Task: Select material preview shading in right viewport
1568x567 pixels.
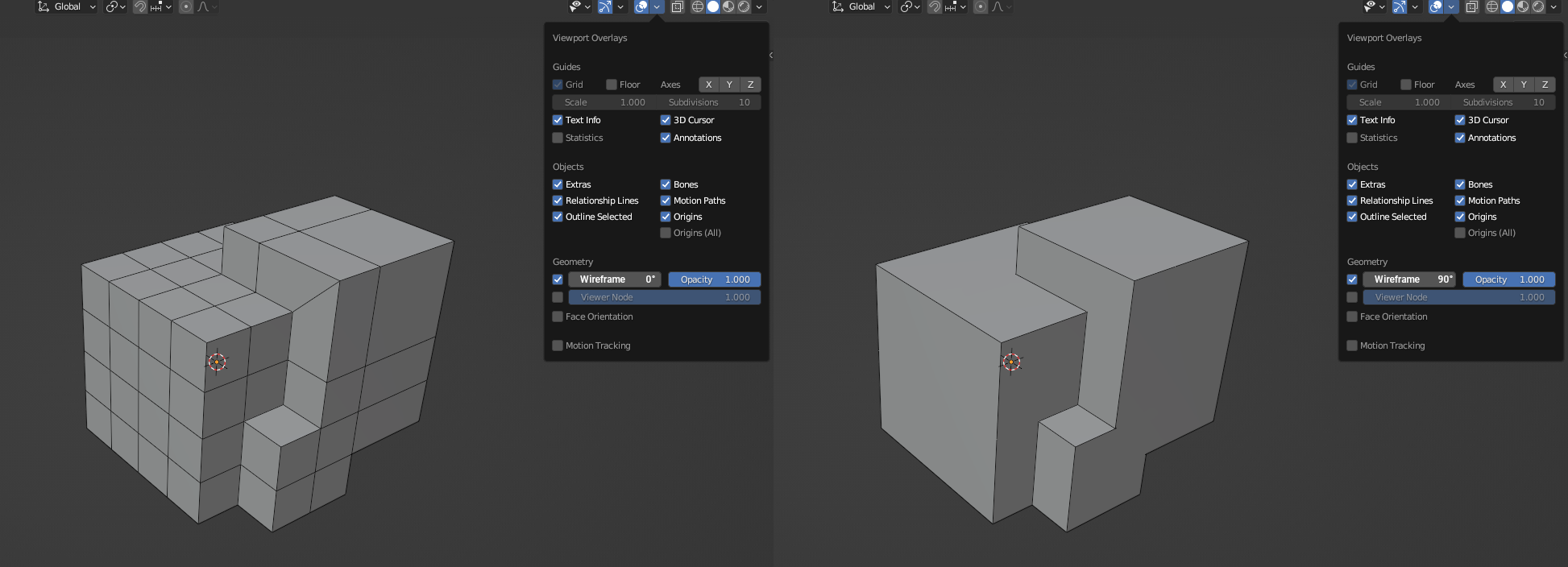Action: 1523,6
